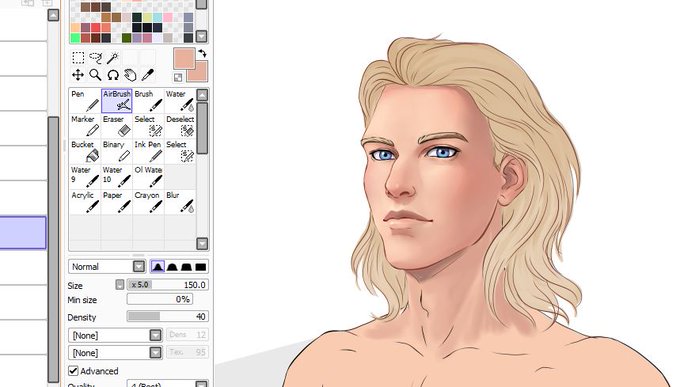This screenshot has height=387, width=680.
Task: Swap foreground and background colors arrow
Action: click(x=203, y=53)
